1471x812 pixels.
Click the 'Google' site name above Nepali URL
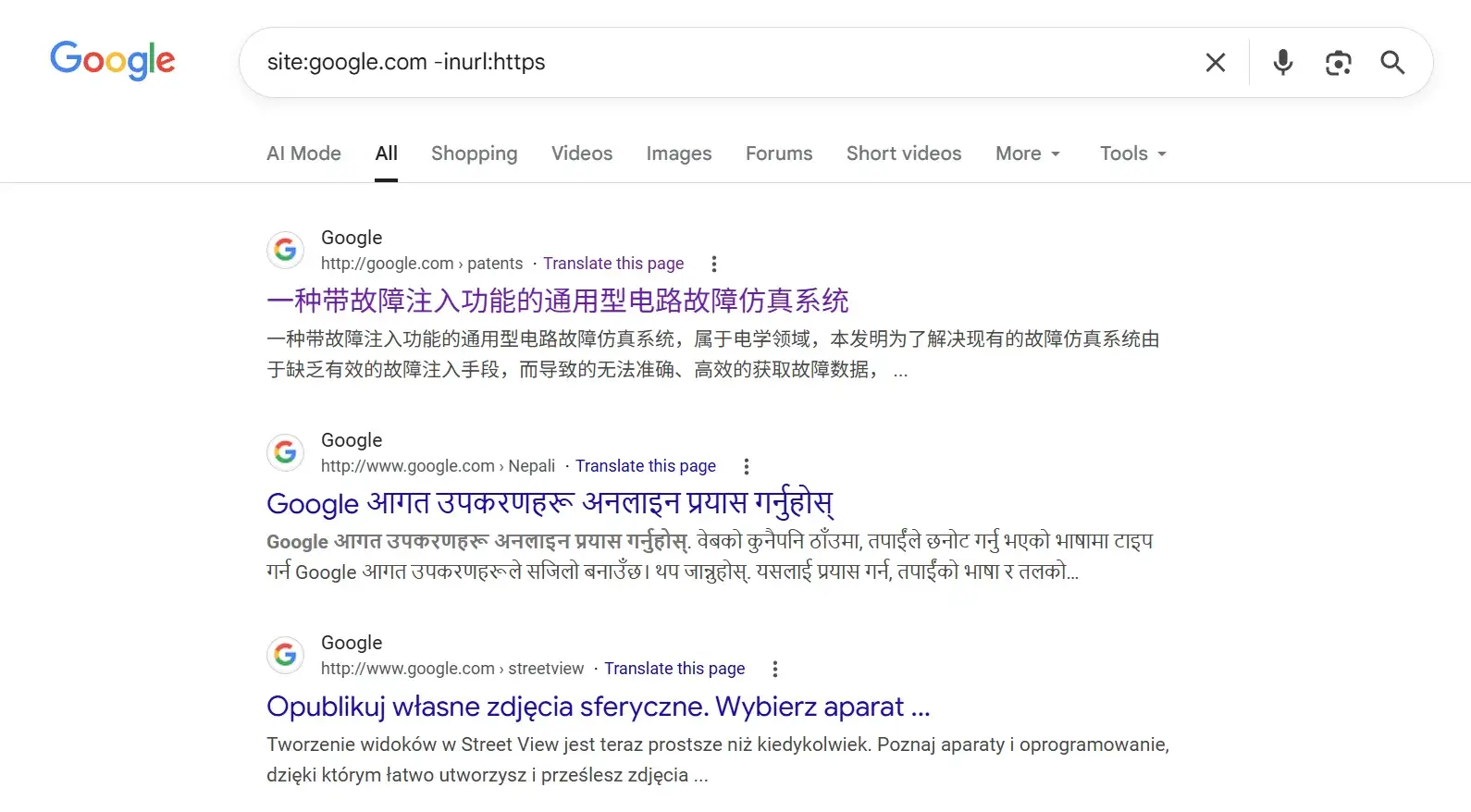pyautogui.click(x=352, y=440)
